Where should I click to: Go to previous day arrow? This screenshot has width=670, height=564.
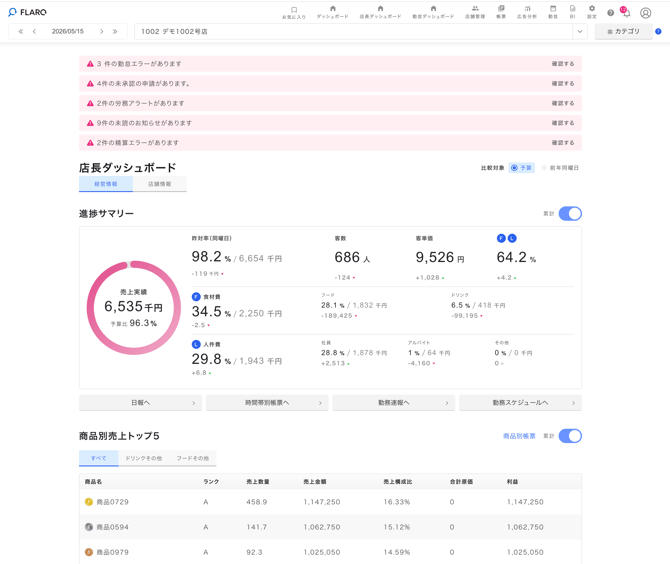[34, 31]
